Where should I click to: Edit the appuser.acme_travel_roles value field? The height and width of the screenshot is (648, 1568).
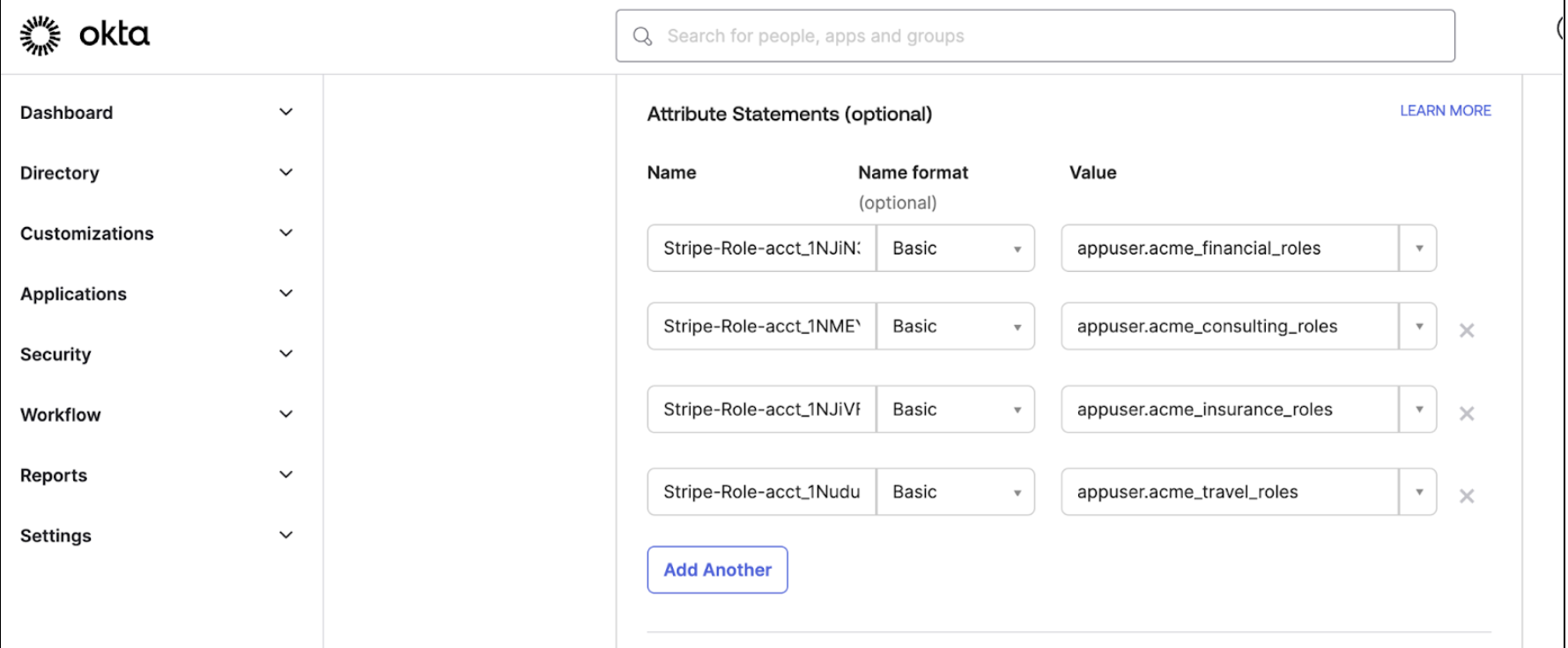pyautogui.click(x=1230, y=491)
